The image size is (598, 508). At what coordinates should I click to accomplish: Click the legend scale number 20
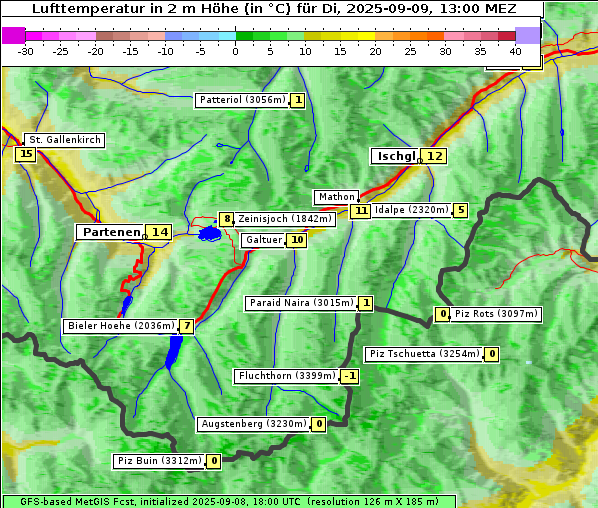(375, 51)
